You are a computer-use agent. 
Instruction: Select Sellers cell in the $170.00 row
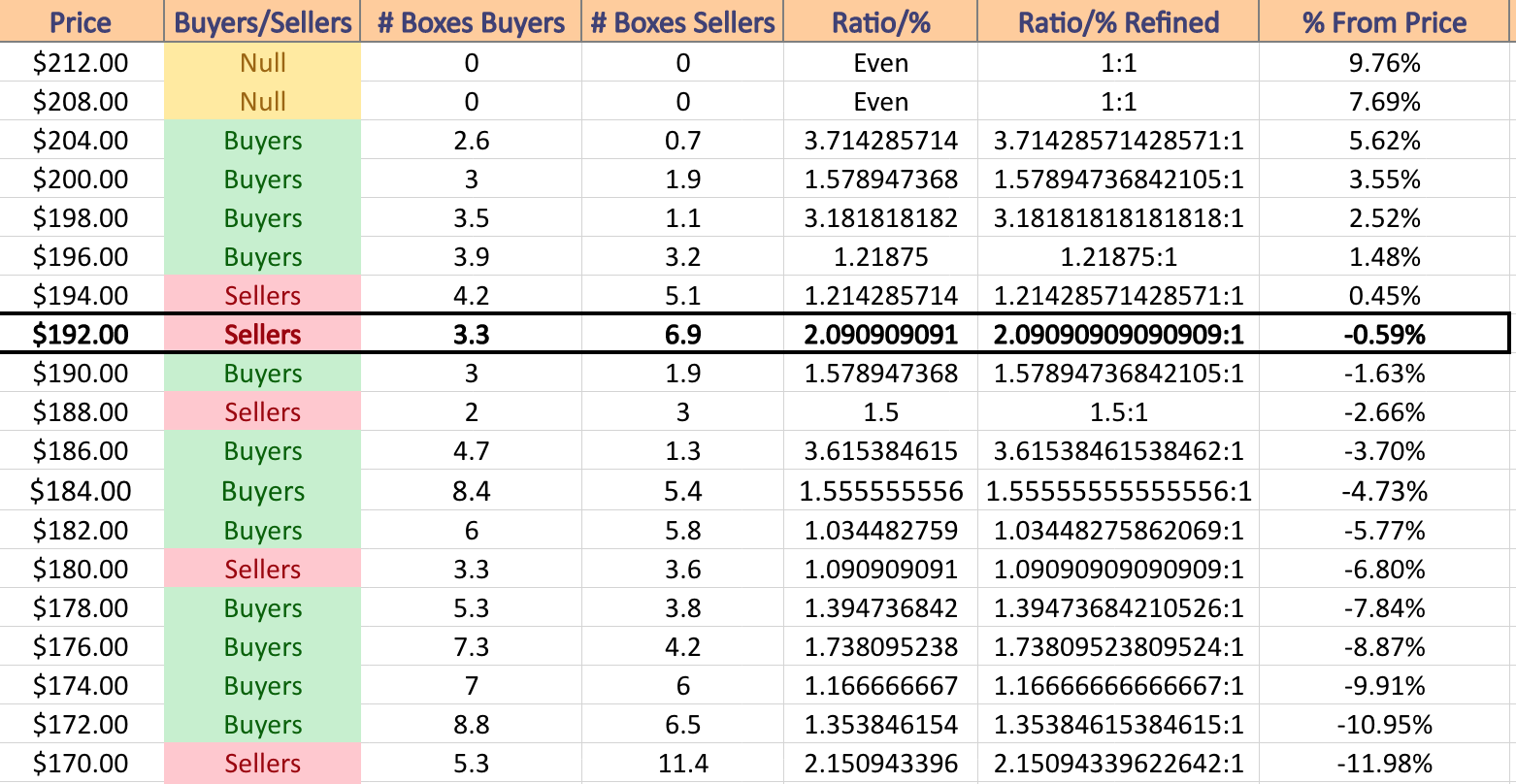point(262,764)
